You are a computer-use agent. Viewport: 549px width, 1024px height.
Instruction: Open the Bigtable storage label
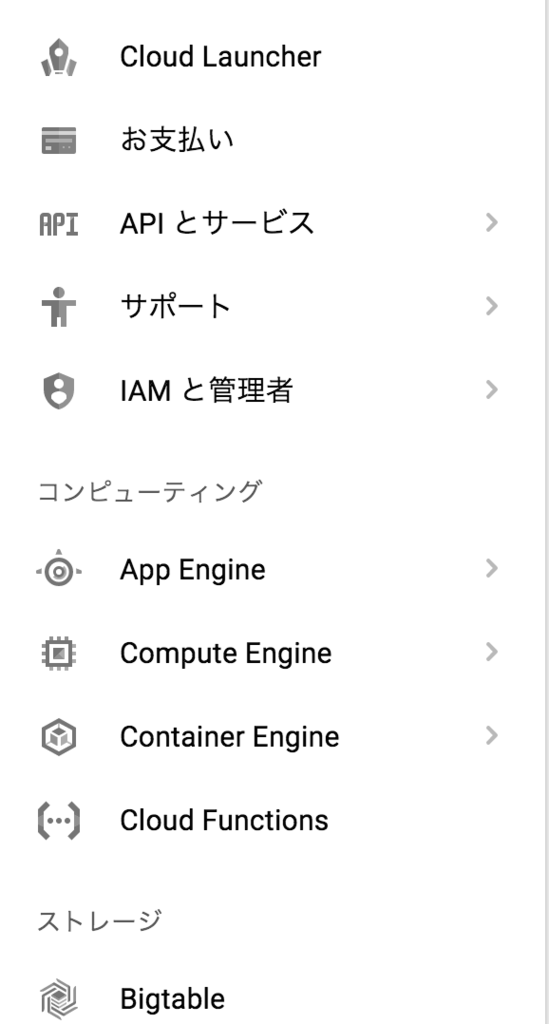pyautogui.click(x=172, y=999)
